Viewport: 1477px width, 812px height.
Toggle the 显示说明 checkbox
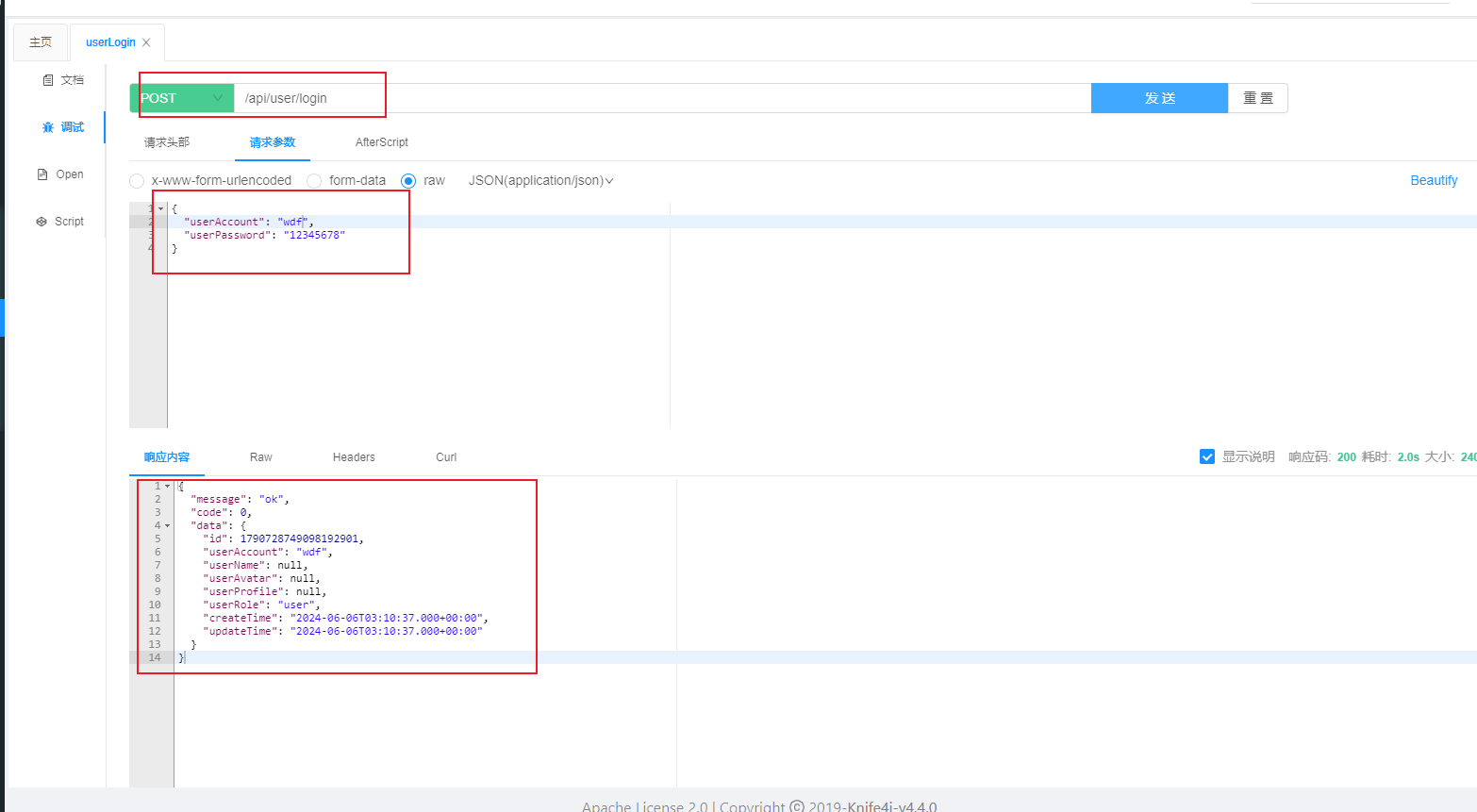1207,456
